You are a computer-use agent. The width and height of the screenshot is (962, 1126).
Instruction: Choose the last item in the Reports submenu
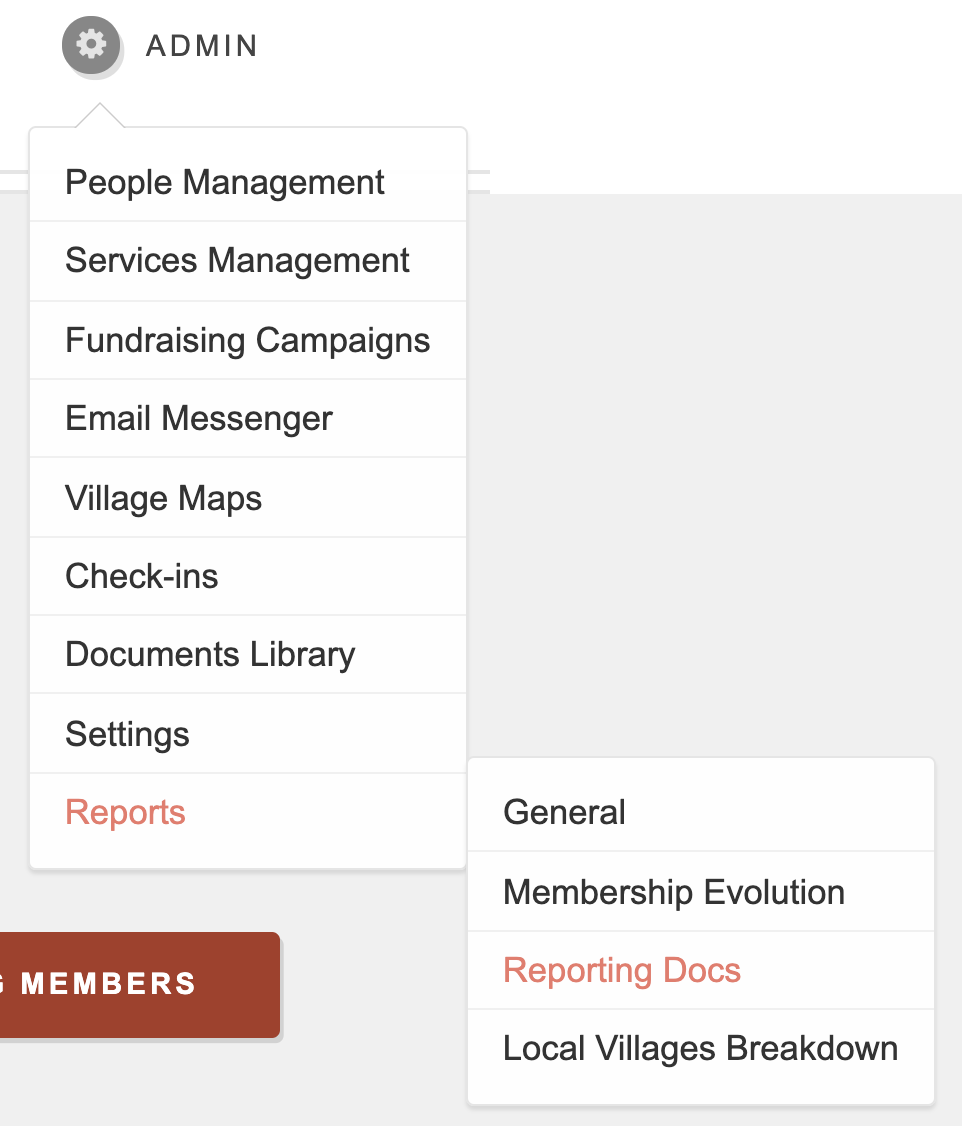coord(700,1048)
